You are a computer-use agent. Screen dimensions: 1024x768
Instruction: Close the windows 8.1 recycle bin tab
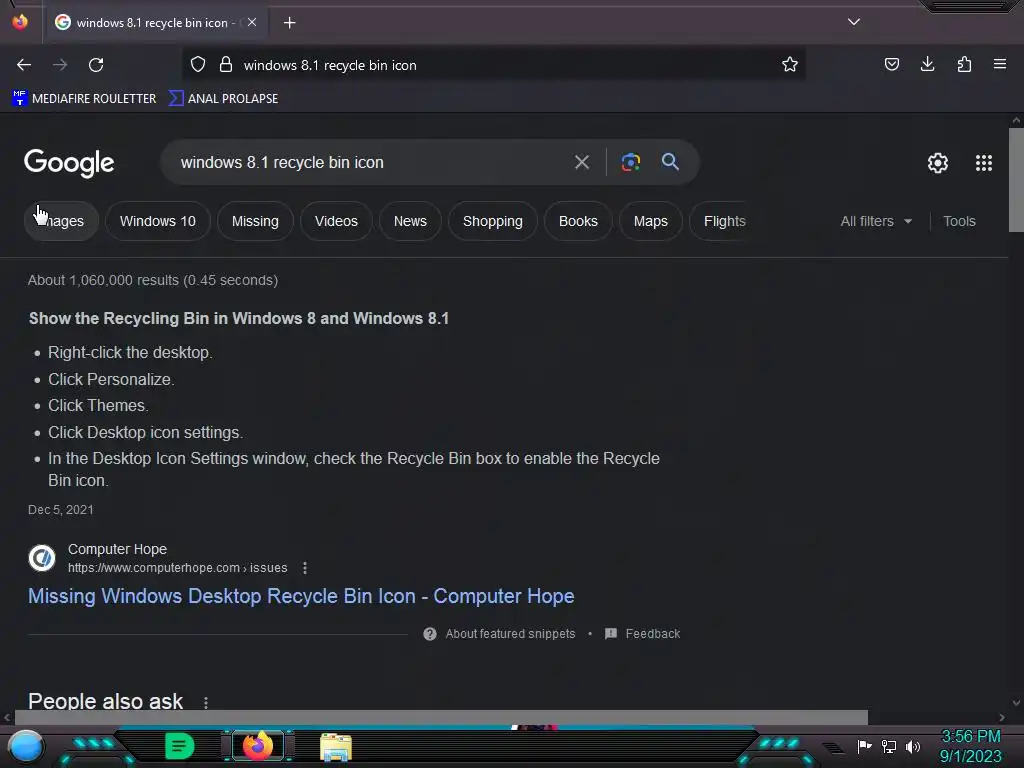pyautogui.click(x=252, y=22)
